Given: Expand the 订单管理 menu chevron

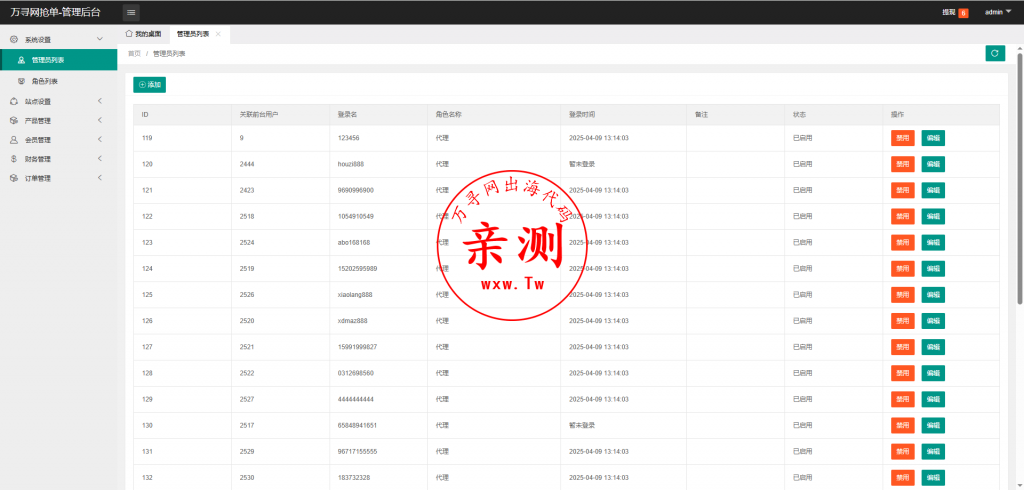Looking at the screenshot, I should pyautogui.click(x=100, y=178).
